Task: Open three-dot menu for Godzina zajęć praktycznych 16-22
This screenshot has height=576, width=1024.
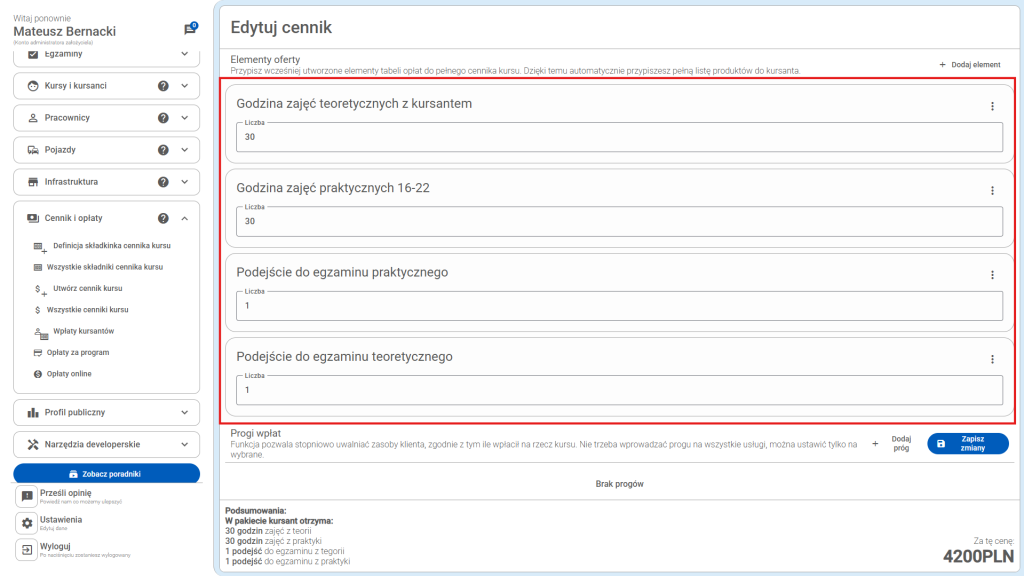Action: pyautogui.click(x=992, y=190)
